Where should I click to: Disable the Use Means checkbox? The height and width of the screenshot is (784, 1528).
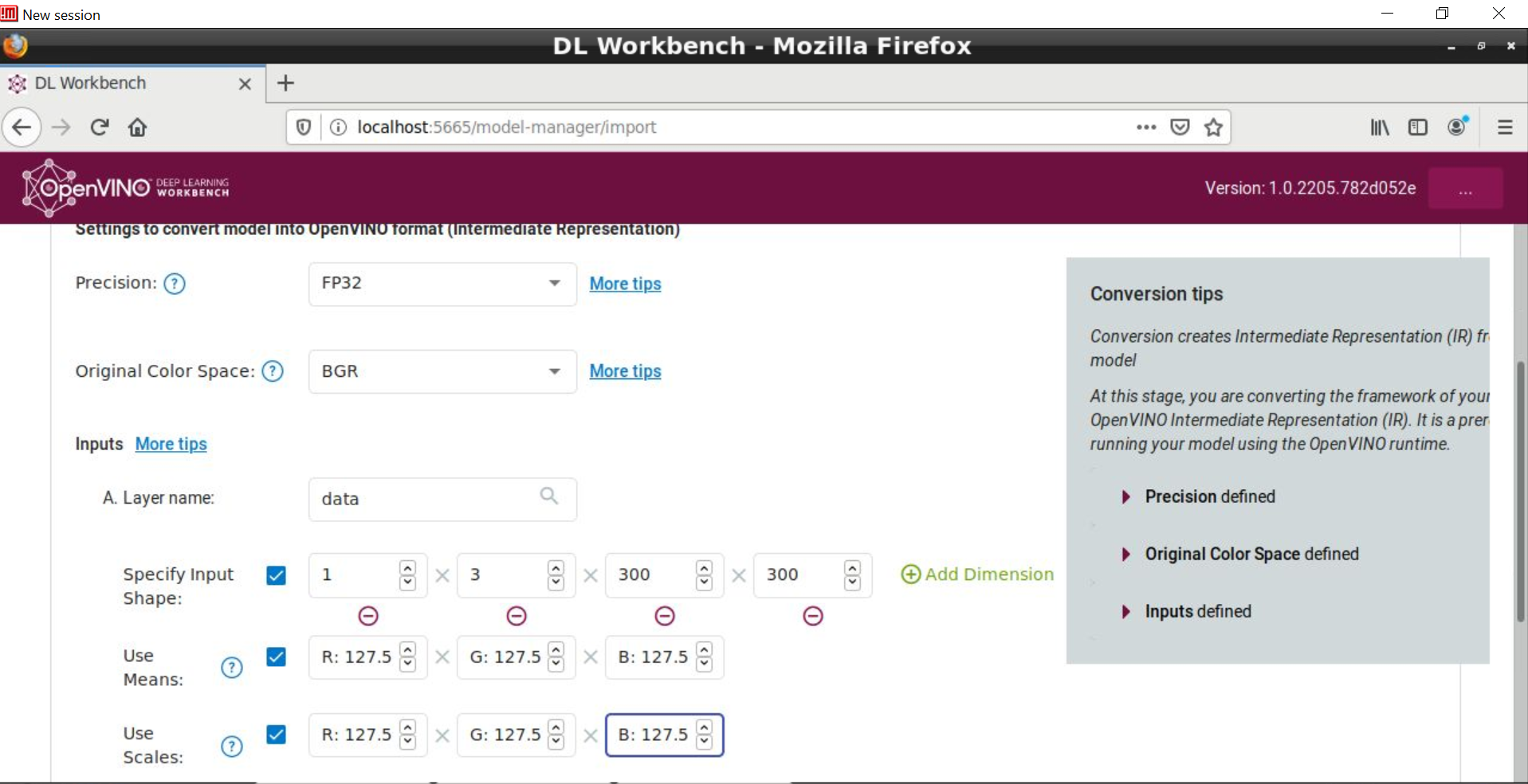(277, 657)
